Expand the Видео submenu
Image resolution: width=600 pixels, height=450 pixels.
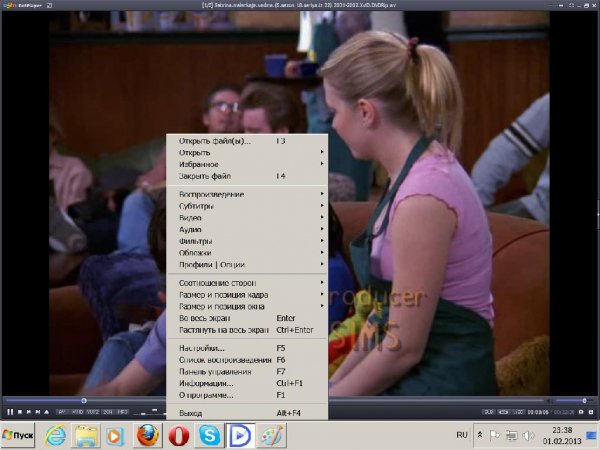coord(247,218)
